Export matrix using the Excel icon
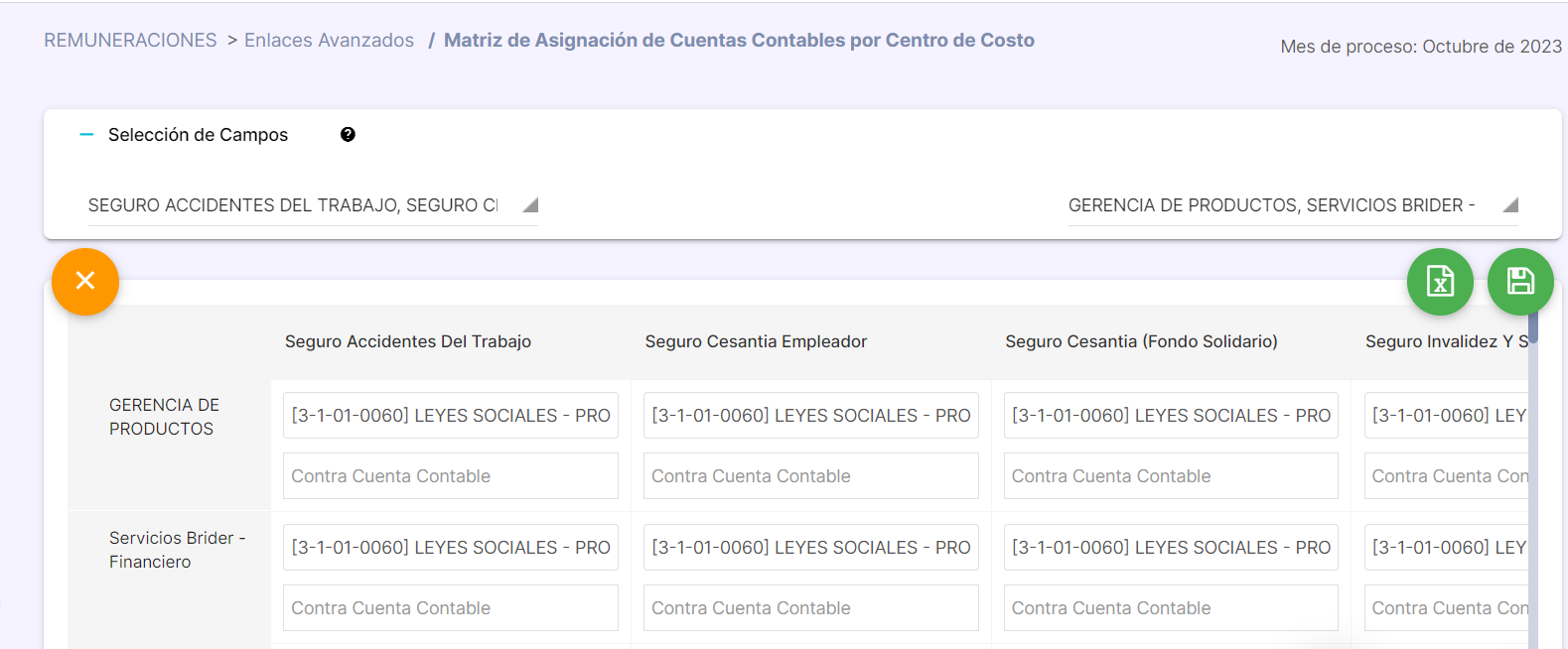 pyautogui.click(x=1440, y=282)
